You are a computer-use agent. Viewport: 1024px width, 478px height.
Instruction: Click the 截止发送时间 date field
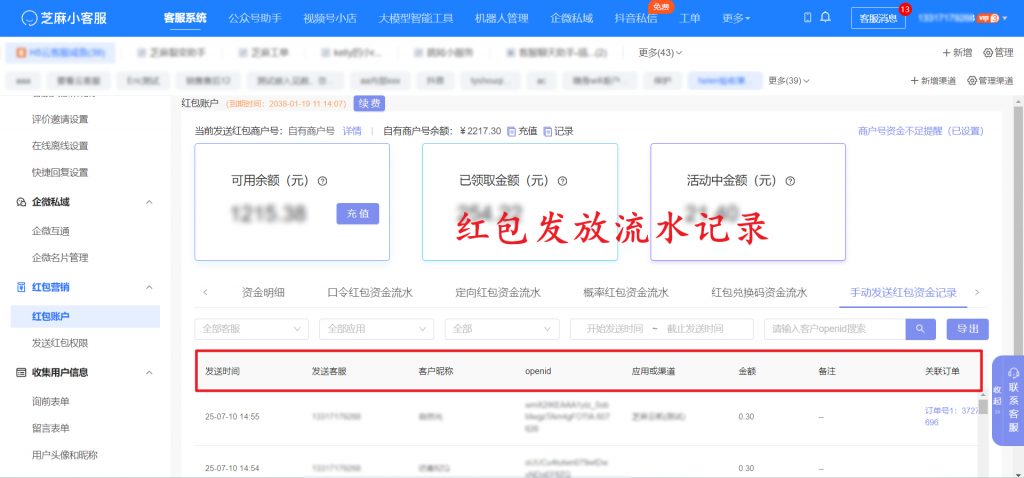[x=695, y=329]
